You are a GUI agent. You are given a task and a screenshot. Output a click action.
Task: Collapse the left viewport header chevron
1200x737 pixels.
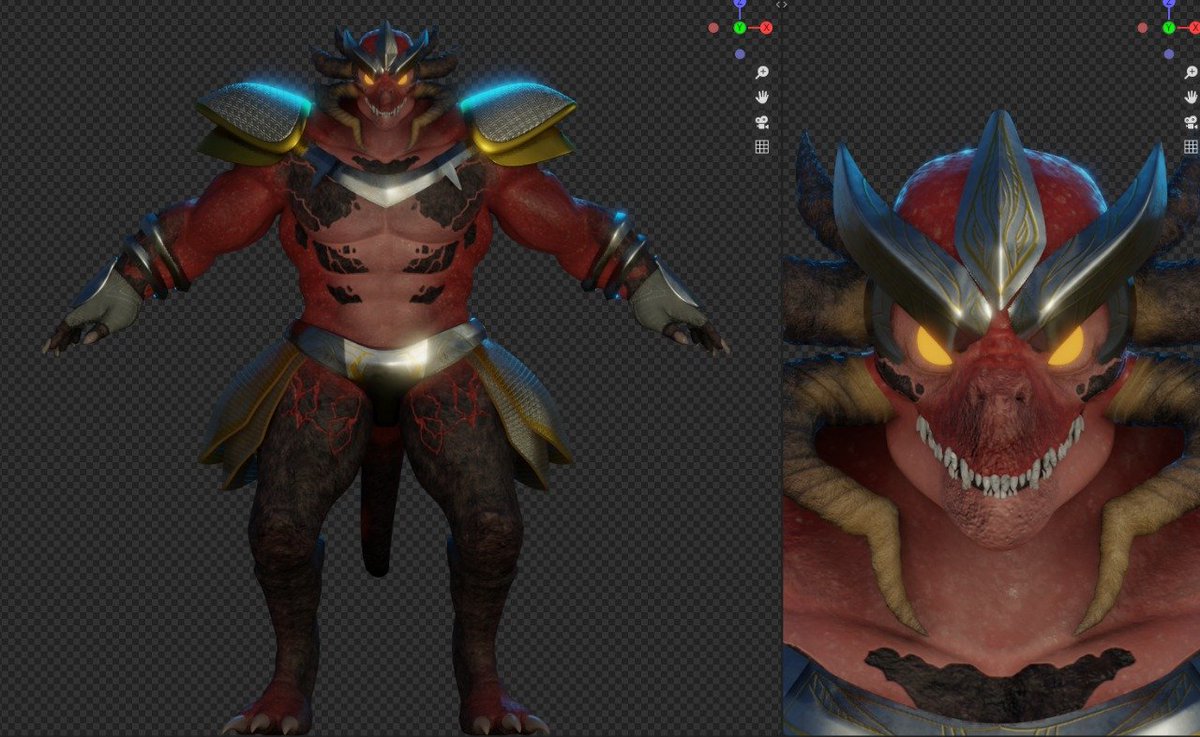click(781, 4)
